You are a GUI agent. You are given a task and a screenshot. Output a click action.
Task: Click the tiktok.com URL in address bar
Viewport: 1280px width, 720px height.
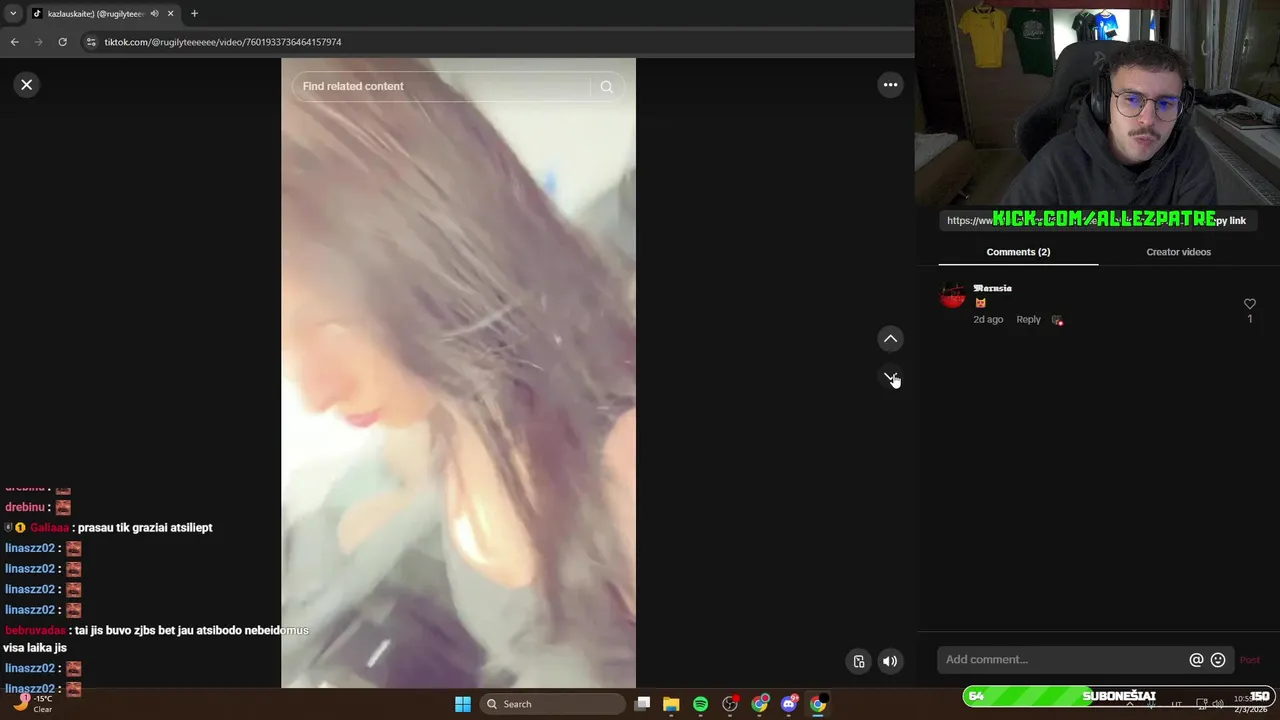223,42
